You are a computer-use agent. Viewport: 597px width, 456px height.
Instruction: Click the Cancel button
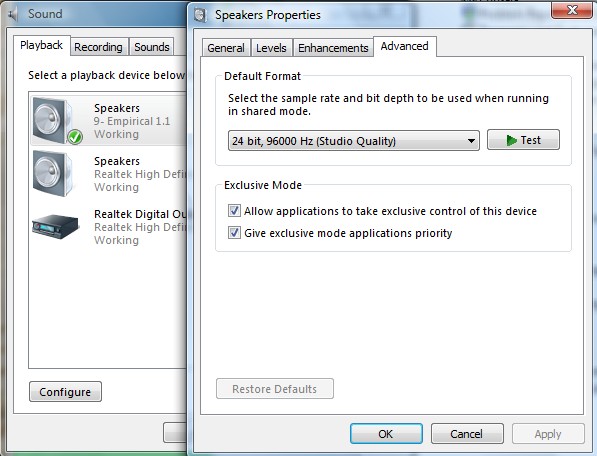(467, 434)
